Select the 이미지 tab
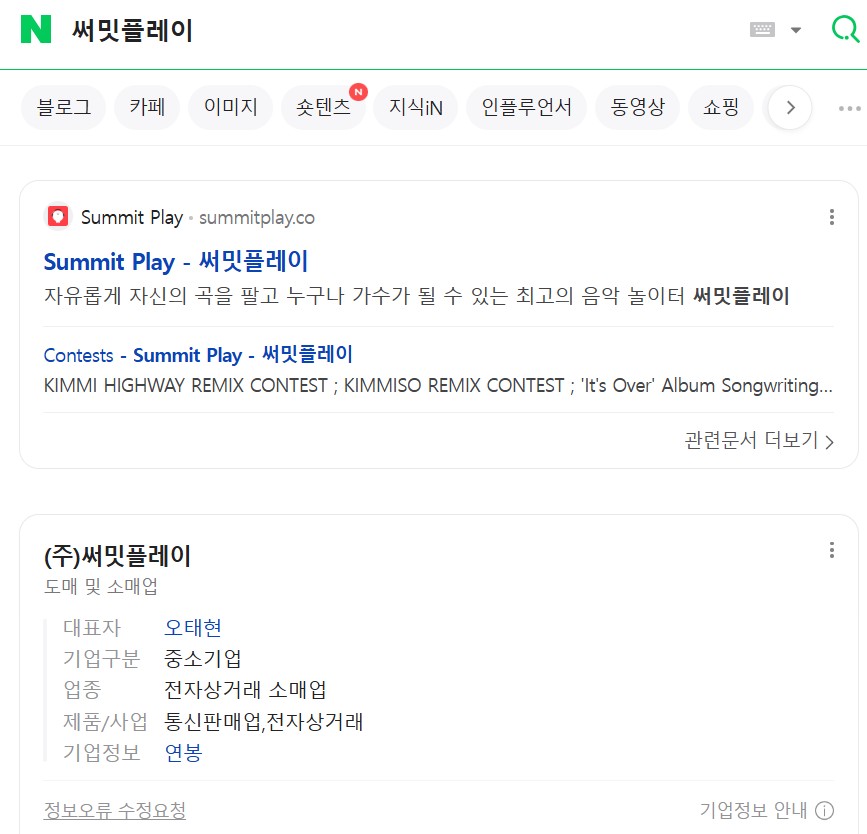The height and width of the screenshot is (834, 867). [x=230, y=107]
